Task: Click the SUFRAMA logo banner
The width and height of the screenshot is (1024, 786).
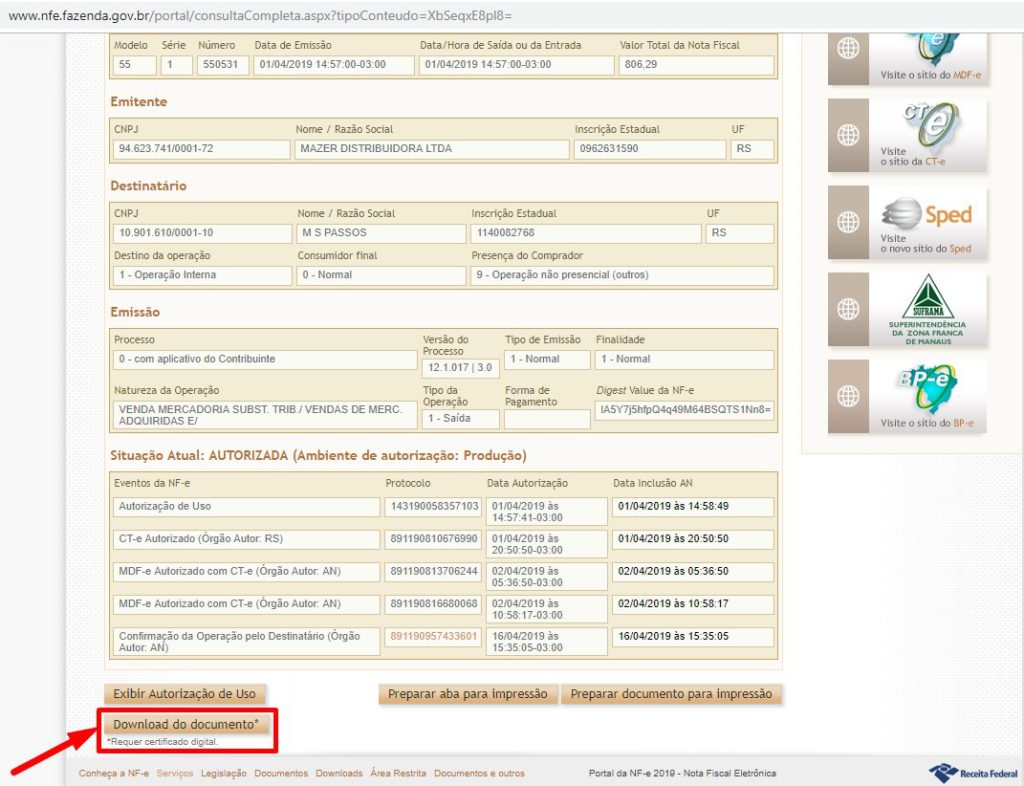Action: pos(927,309)
